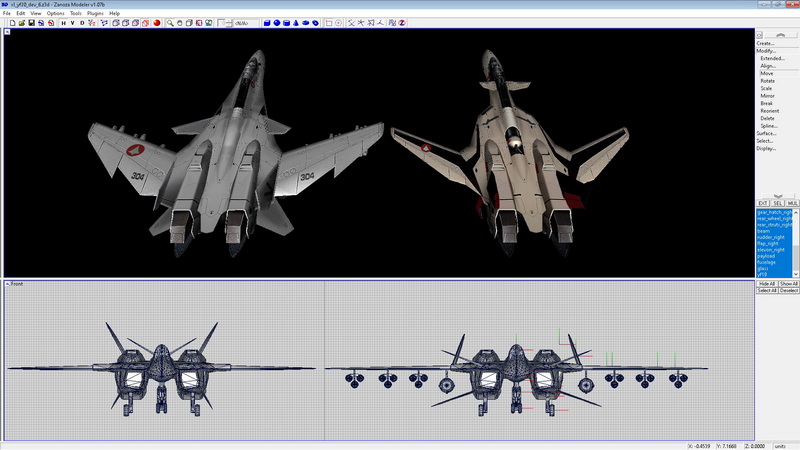This screenshot has width=800, height=450.
Task: Click the blue cube primitive icon
Action: 267,22
